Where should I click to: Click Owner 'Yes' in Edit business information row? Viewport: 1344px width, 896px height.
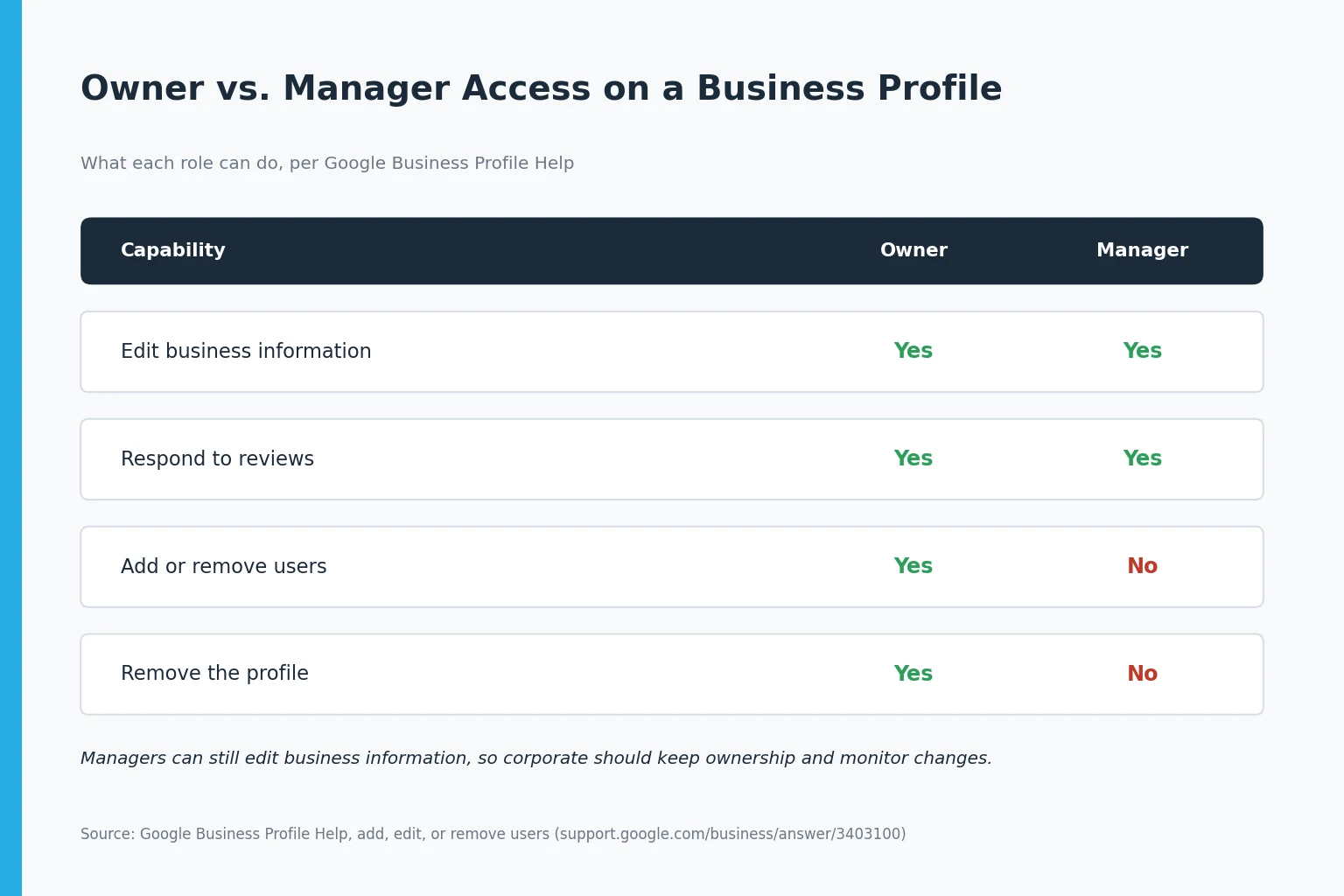pos(913,351)
